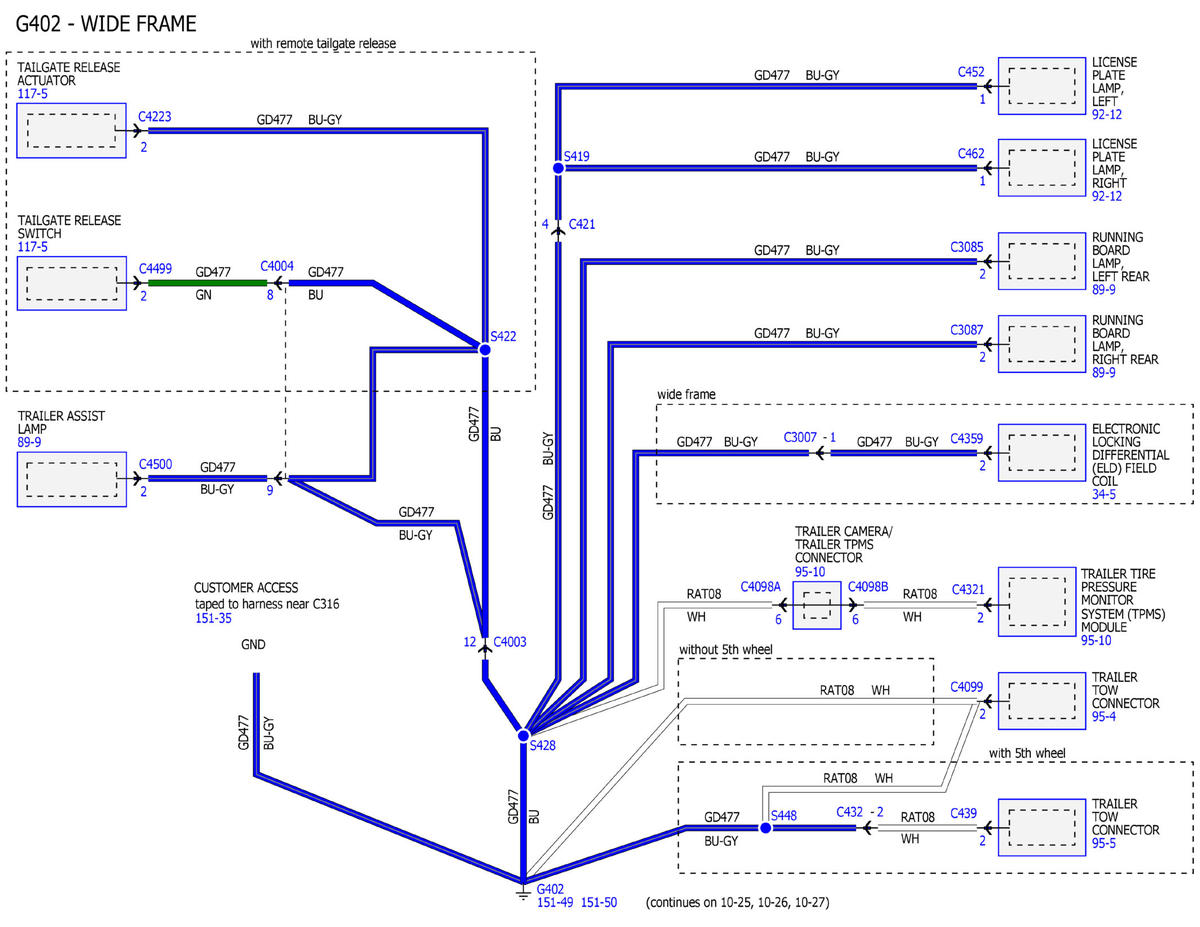The image size is (1200, 927).
Task: Select the C421 inline connector label
Action: tap(581, 224)
